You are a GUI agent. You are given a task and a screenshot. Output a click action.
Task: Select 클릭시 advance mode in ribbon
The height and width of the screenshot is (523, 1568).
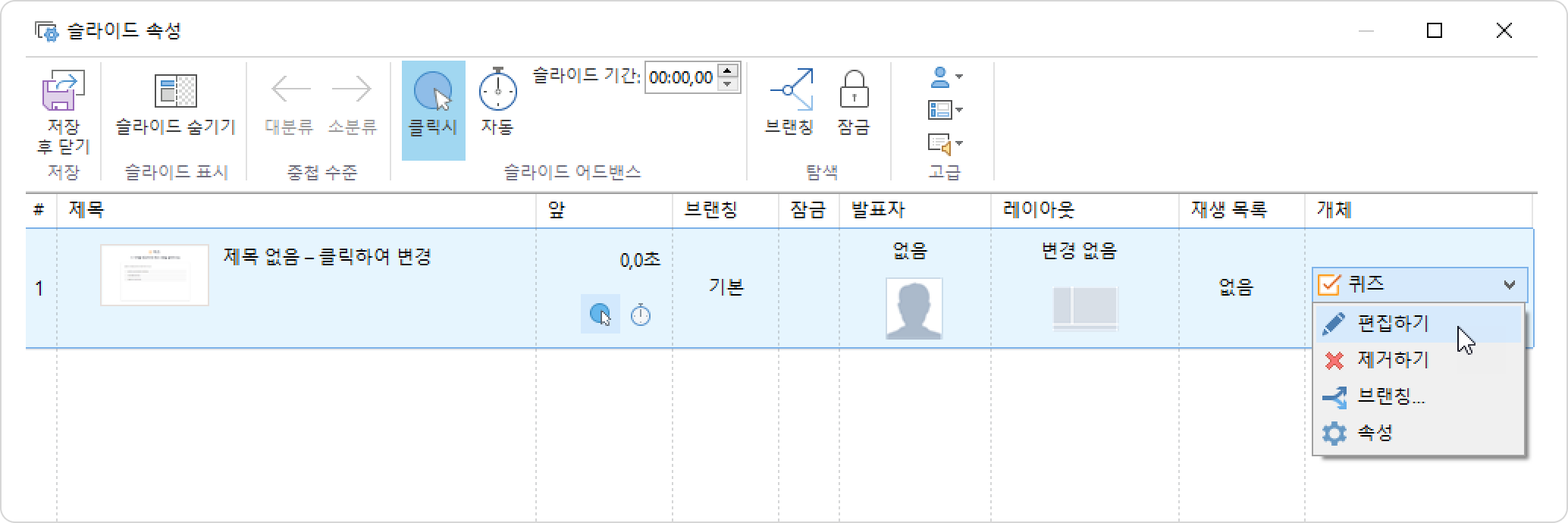pyautogui.click(x=433, y=92)
